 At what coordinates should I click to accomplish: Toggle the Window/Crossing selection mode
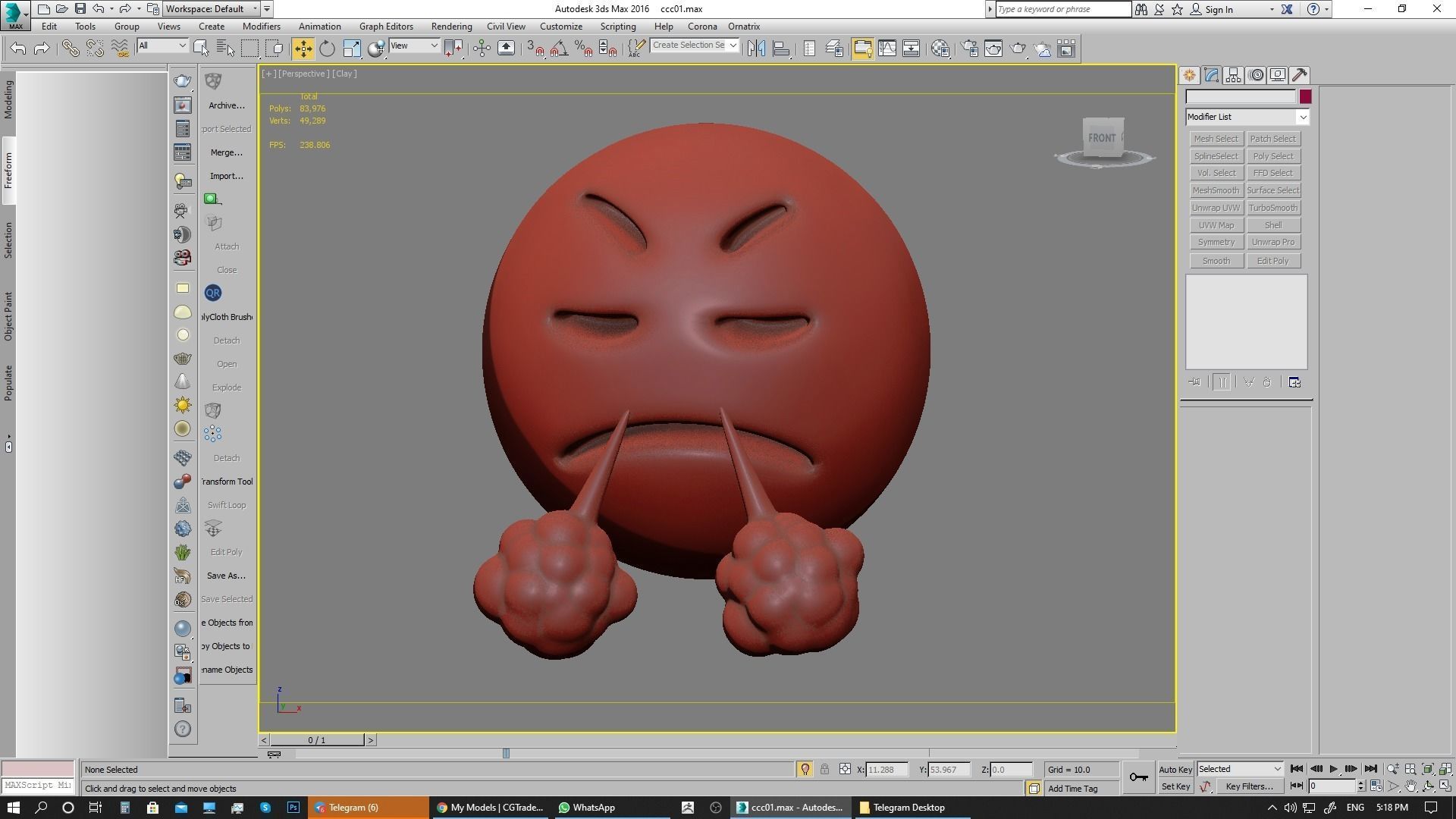coord(275,49)
